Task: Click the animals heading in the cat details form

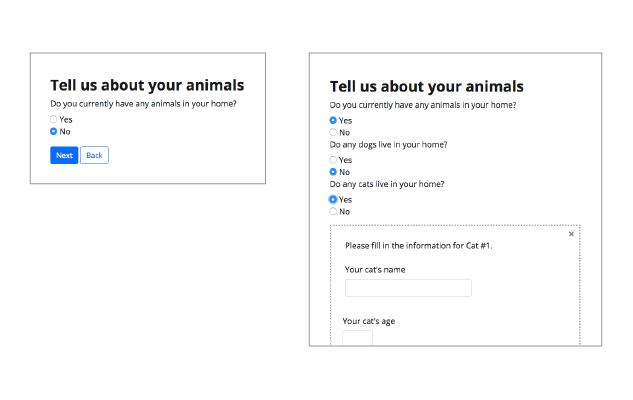Action: [x=426, y=87]
